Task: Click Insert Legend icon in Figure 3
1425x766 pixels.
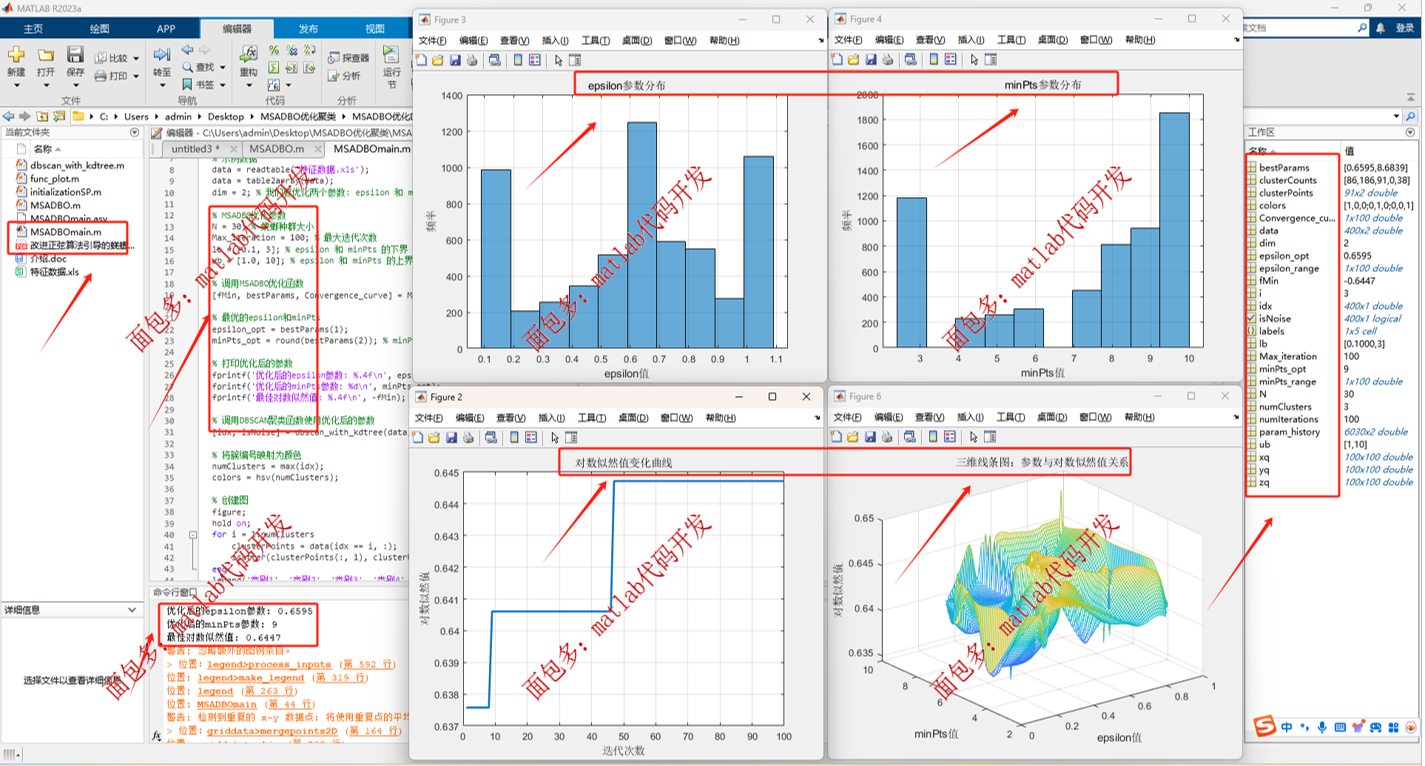Action: 535,60
